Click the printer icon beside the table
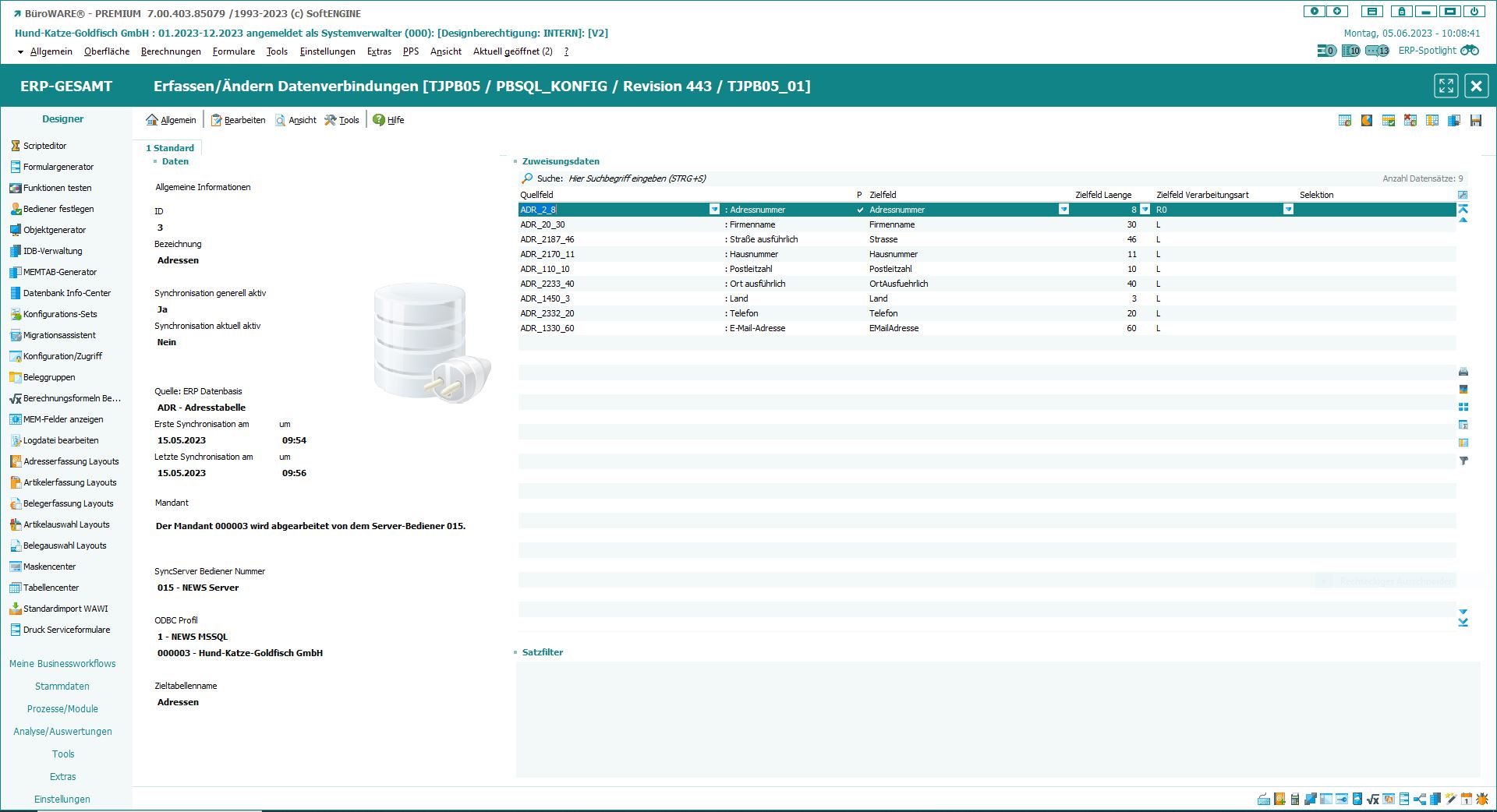This screenshot has width=1497, height=812. pos(1463,372)
